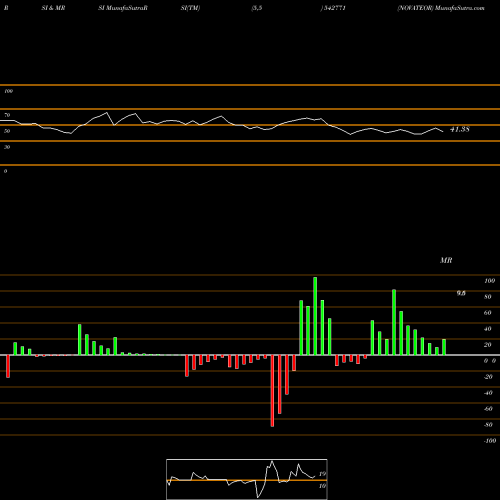Image resolution: width=500 pixels, height=500 pixels.
Task: Select the MR value label 9.6
Action: 461,293
